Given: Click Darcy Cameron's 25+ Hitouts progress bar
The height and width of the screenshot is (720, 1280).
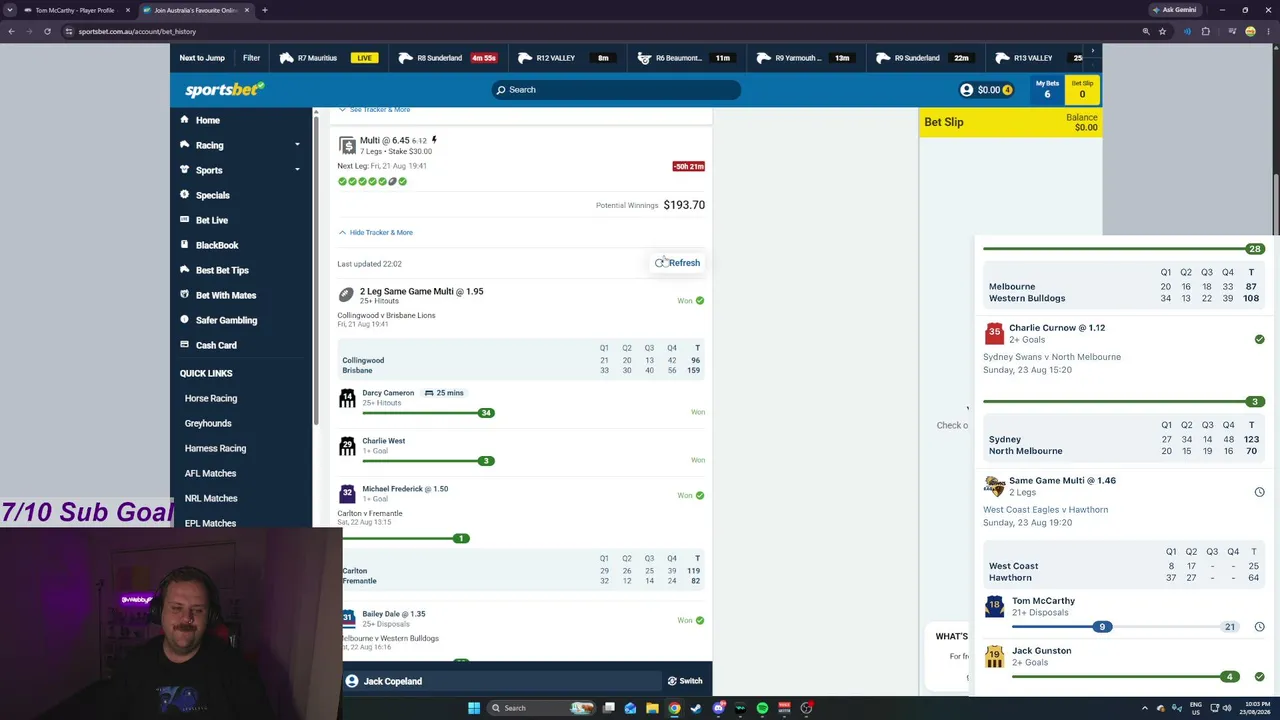Looking at the screenshot, I should (428, 412).
